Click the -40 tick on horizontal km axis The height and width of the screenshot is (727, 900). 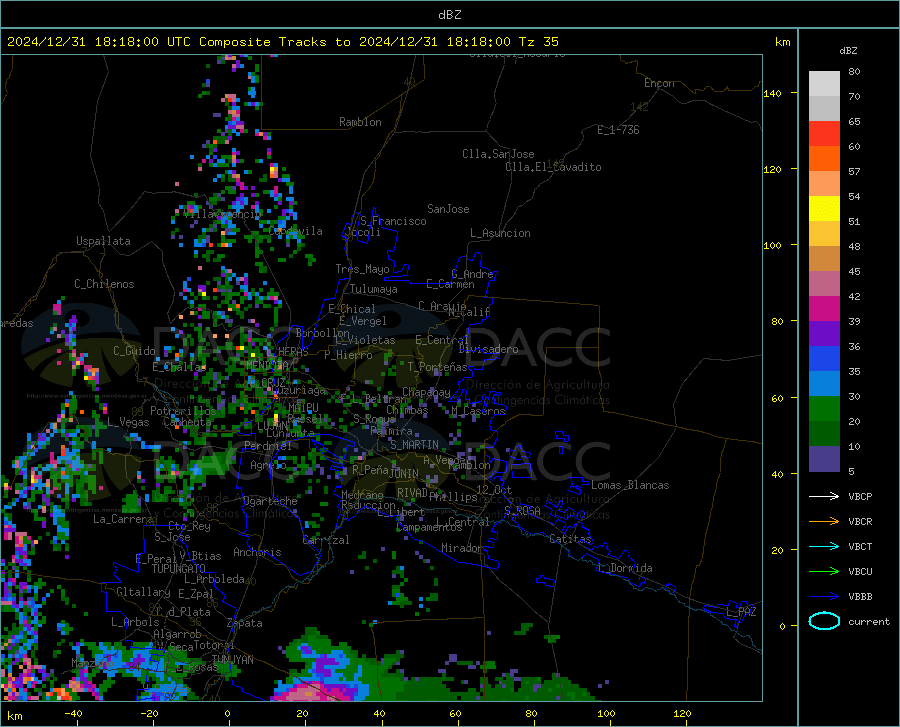73,714
